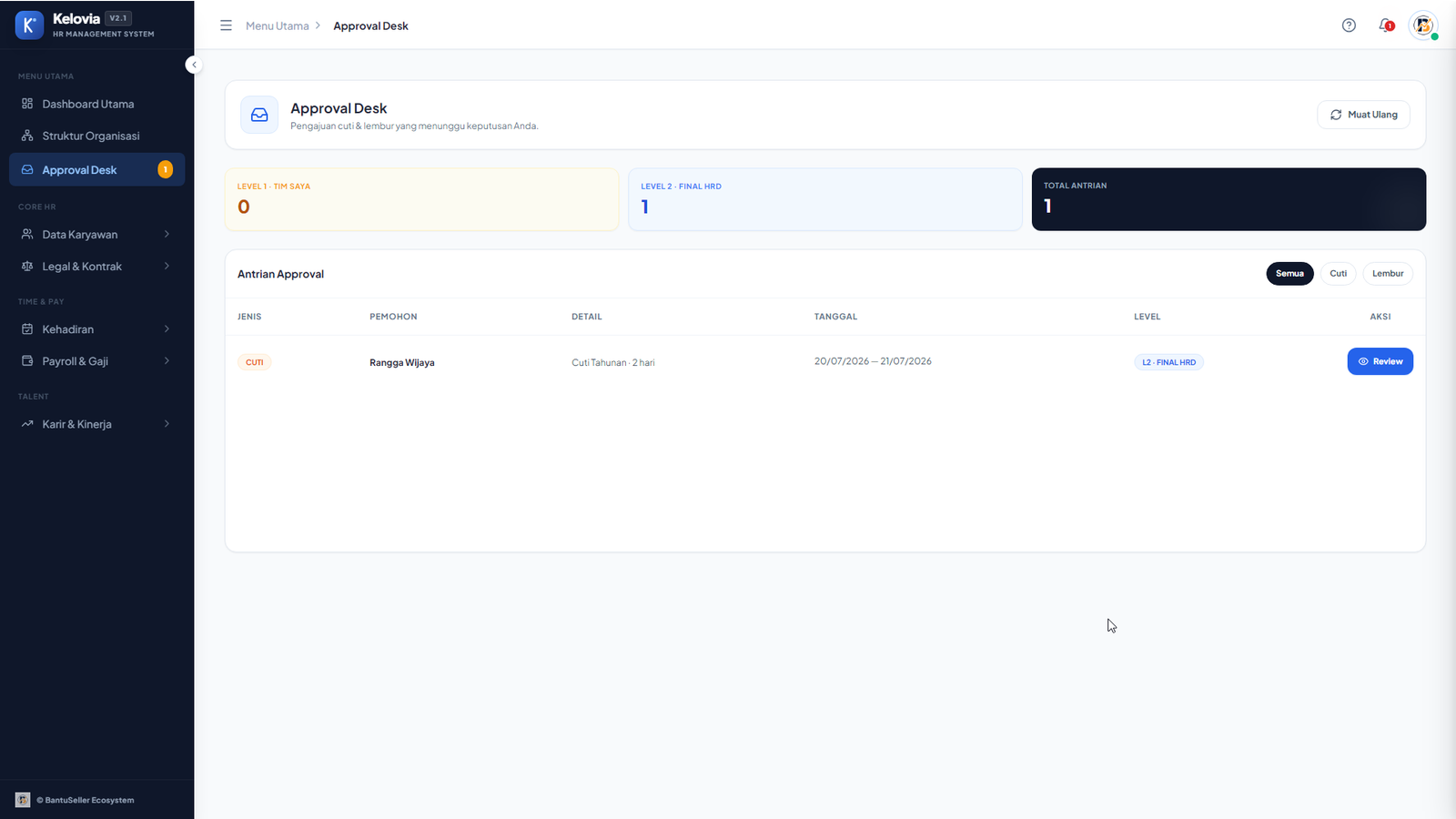Click the Struktur Organisasi icon
The width and height of the screenshot is (1456, 819).
(x=27, y=136)
